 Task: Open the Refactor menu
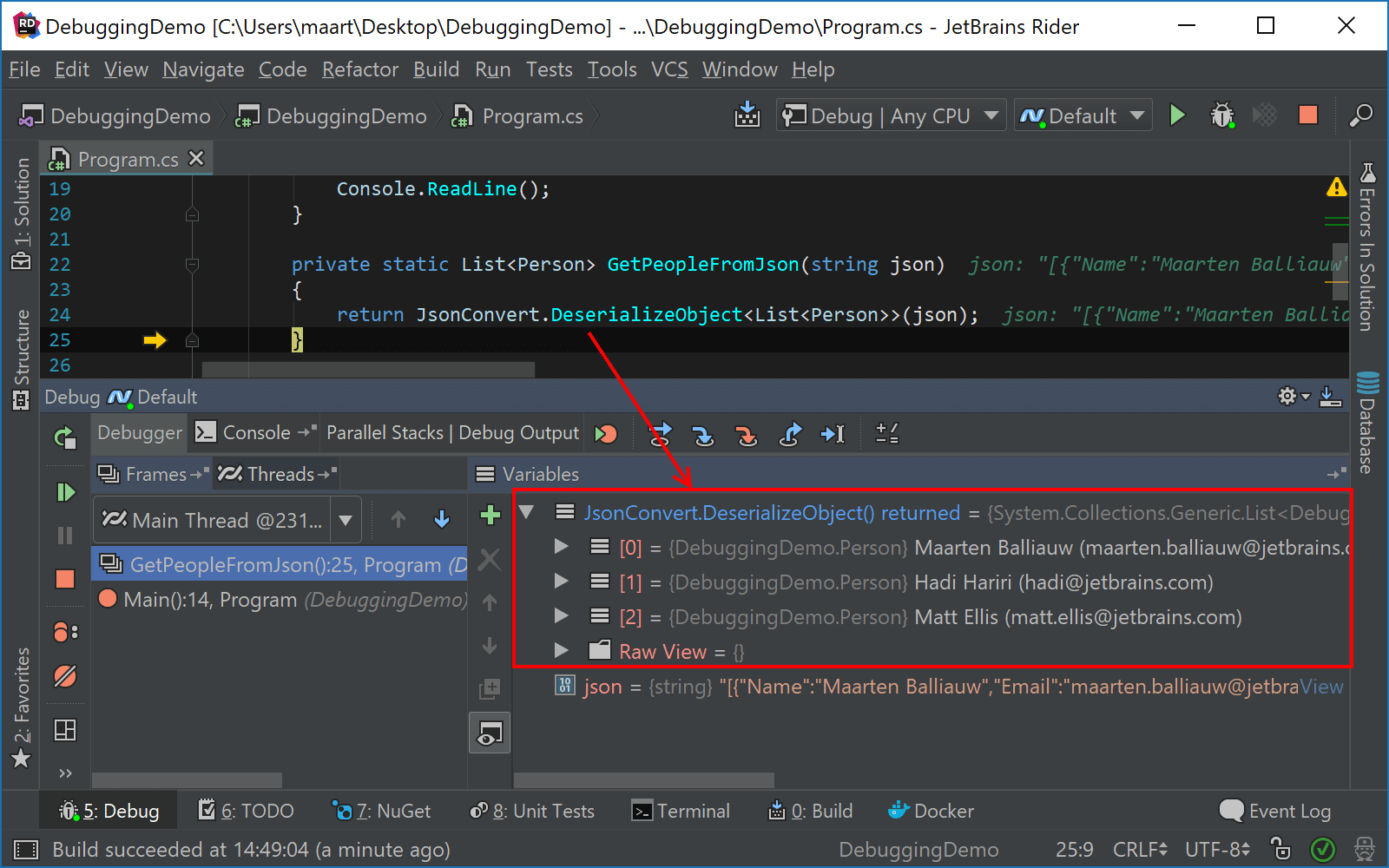360,69
